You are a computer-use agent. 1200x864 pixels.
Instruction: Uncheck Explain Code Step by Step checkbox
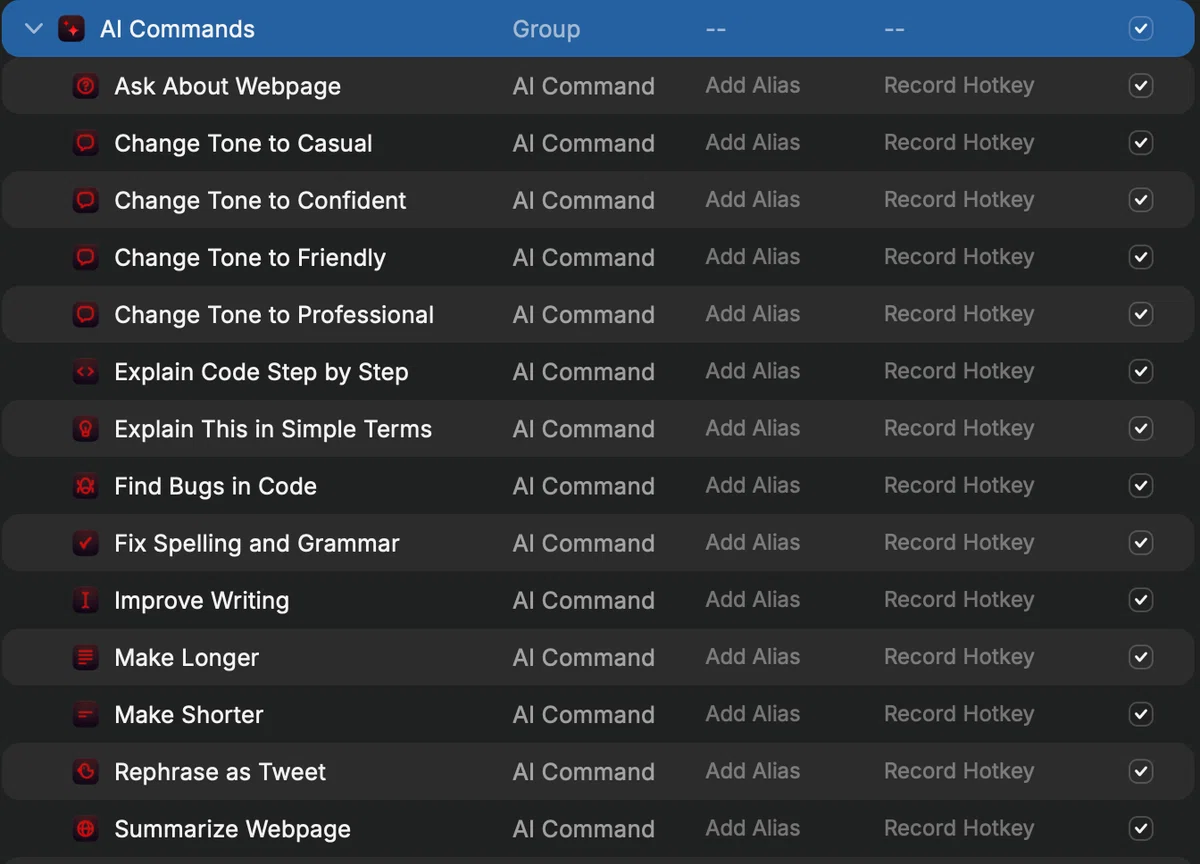tap(1141, 371)
